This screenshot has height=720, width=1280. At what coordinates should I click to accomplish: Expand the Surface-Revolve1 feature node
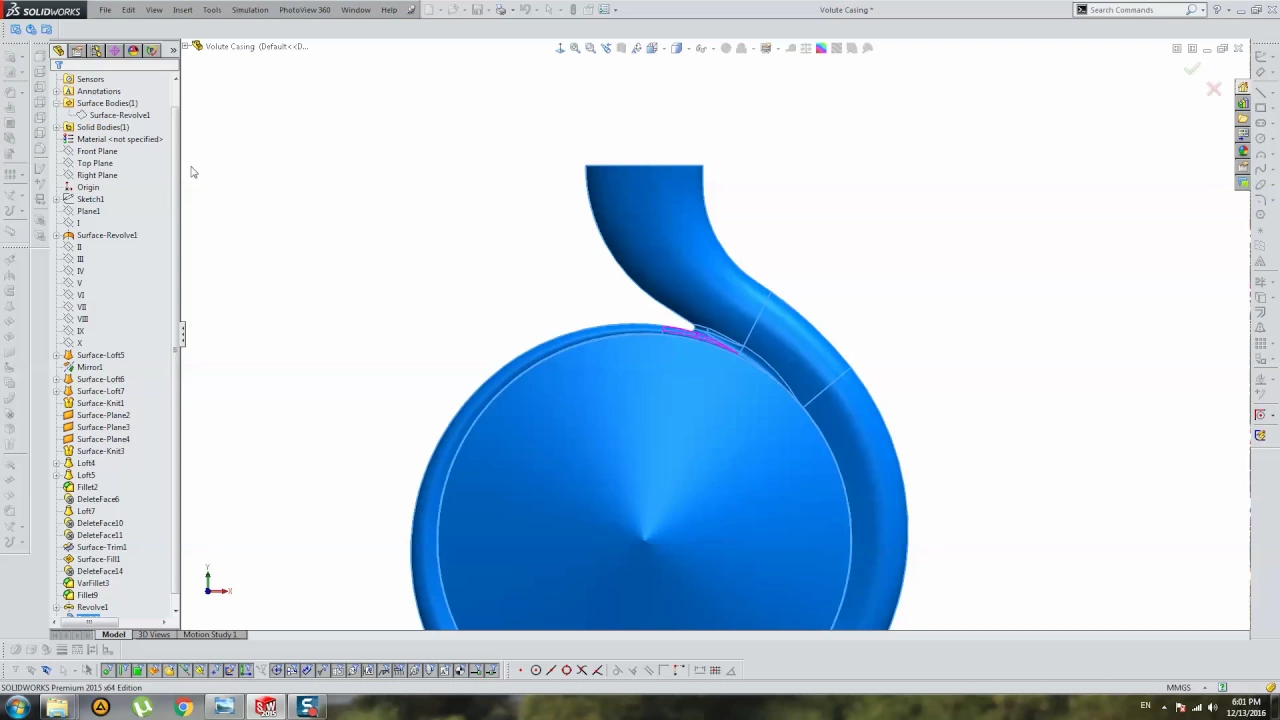click(x=57, y=235)
